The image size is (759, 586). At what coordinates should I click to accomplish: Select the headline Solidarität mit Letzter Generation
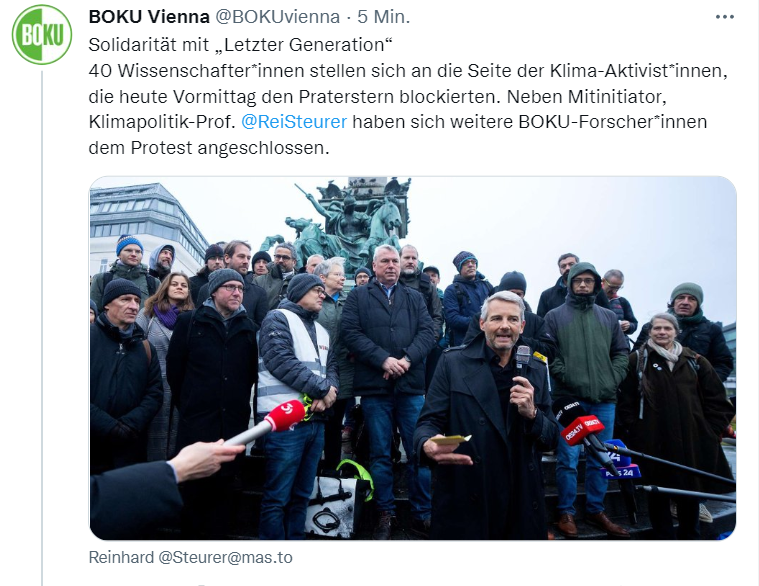pyautogui.click(x=240, y=45)
